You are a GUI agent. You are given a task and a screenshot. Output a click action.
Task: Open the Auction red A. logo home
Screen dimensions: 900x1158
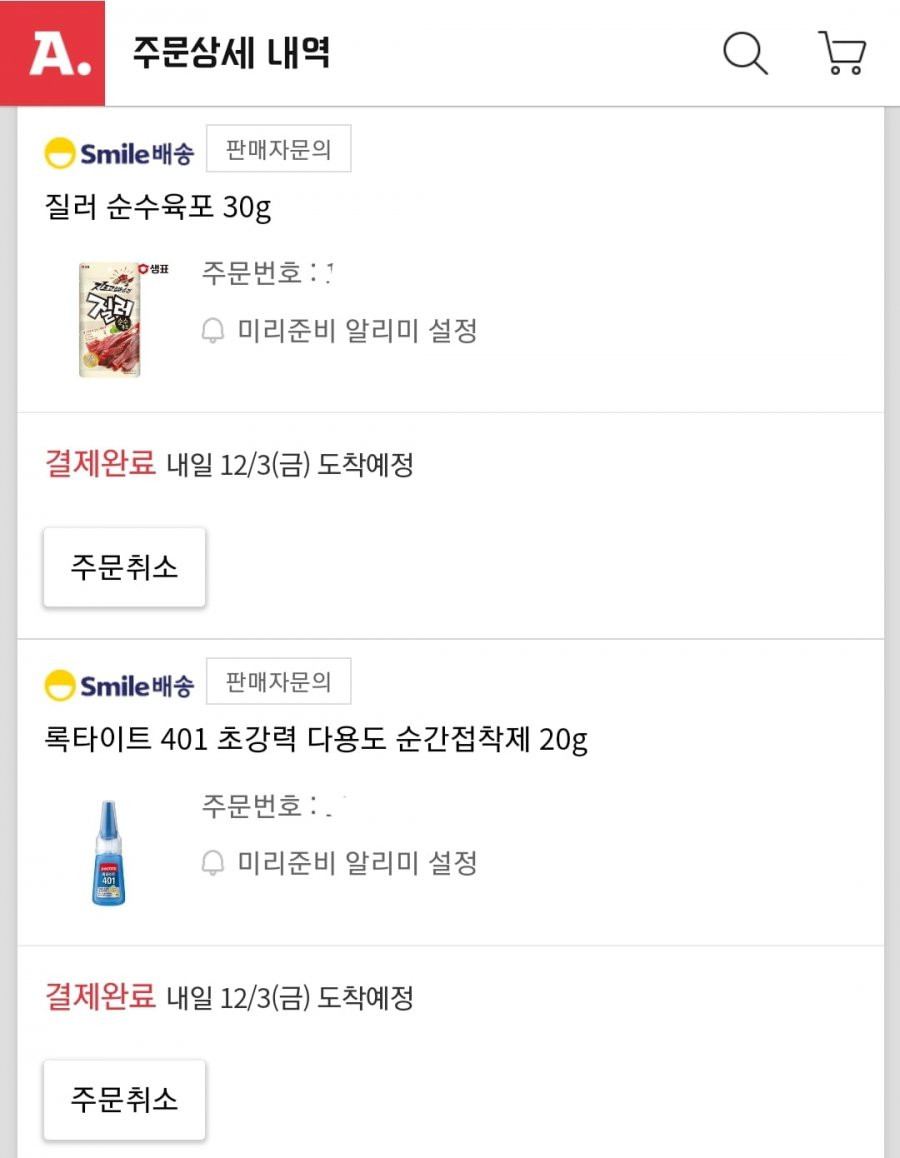52,53
